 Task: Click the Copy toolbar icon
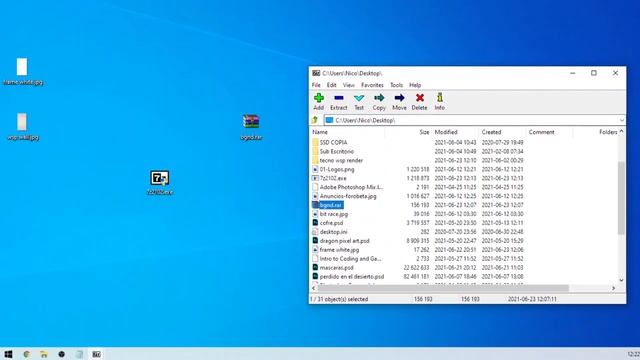(x=379, y=102)
